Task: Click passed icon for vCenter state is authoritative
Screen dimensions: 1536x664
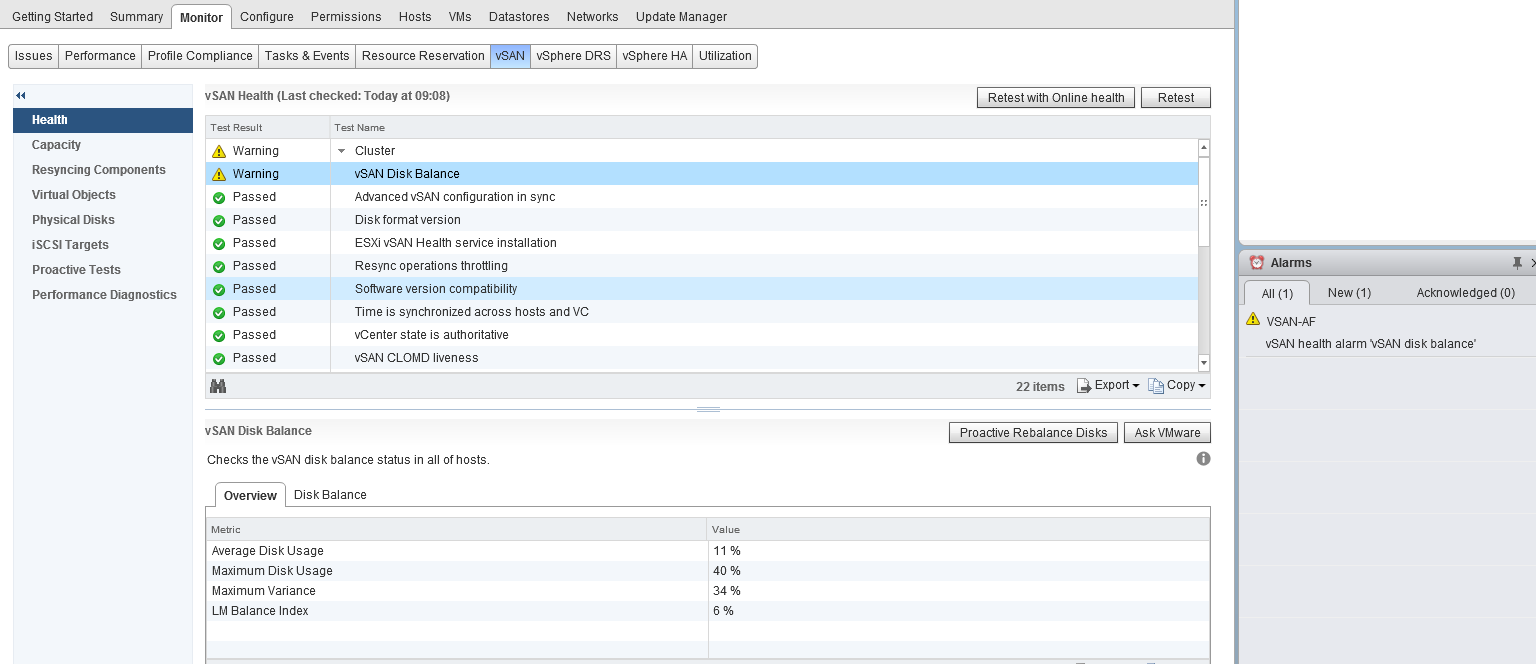Action: [219, 335]
